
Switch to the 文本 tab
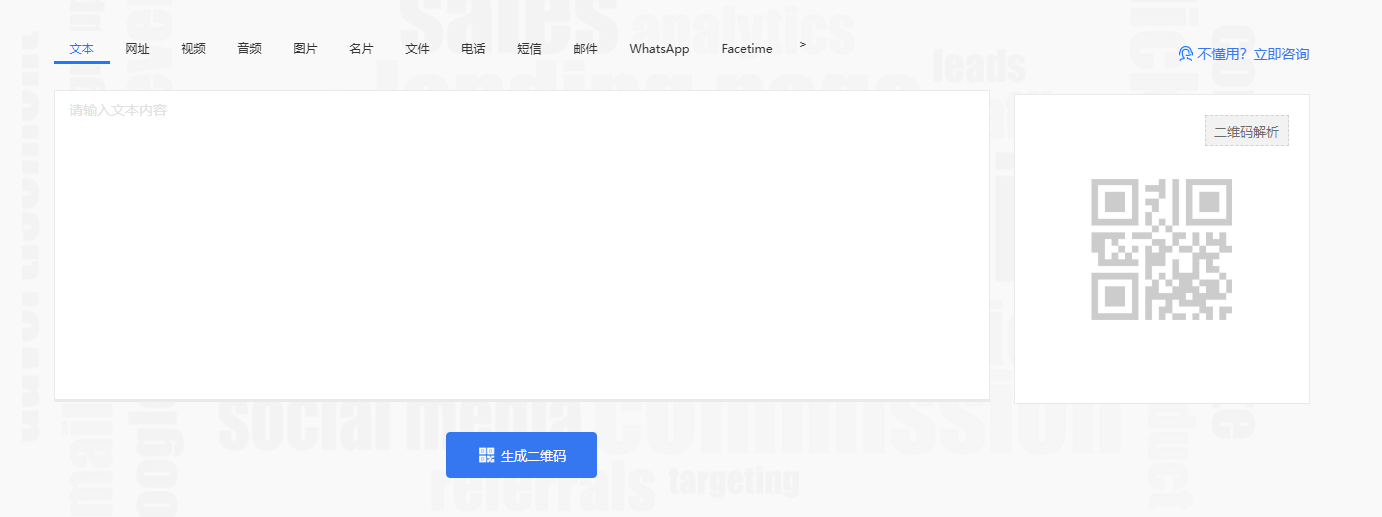pos(82,49)
